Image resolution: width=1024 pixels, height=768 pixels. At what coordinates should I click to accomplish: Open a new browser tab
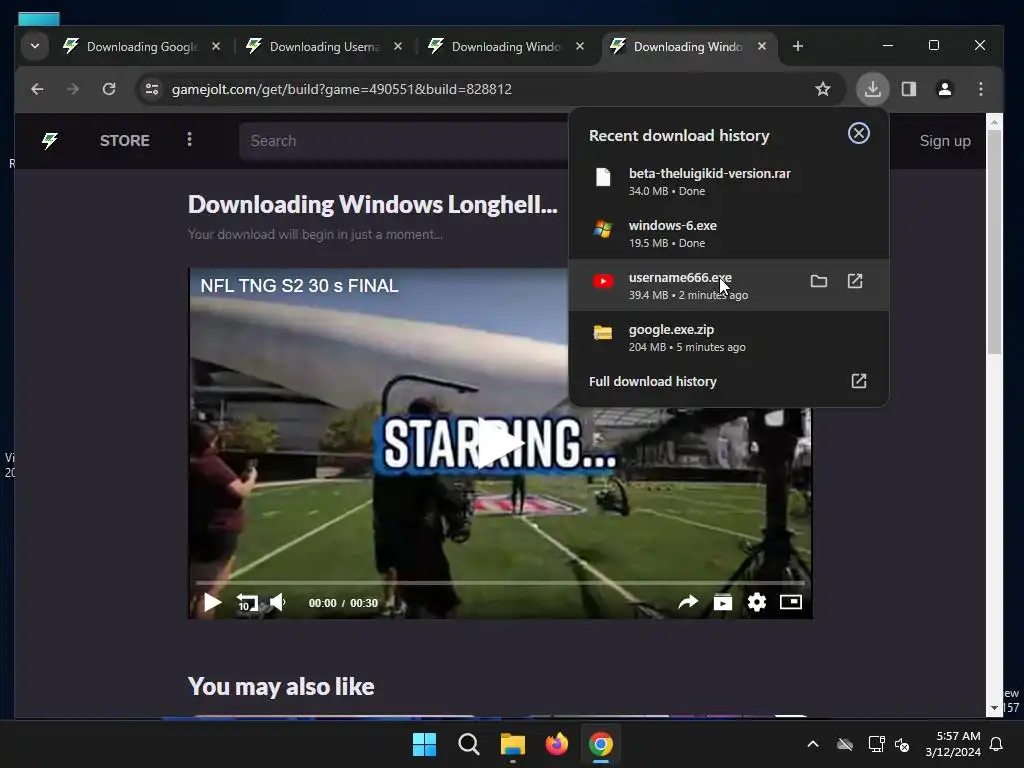tap(797, 46)
